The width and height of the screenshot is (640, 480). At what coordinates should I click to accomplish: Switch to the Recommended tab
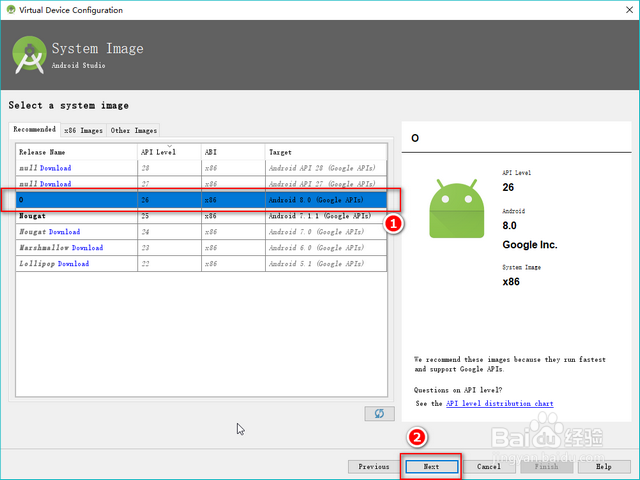[x=35, y=129]
